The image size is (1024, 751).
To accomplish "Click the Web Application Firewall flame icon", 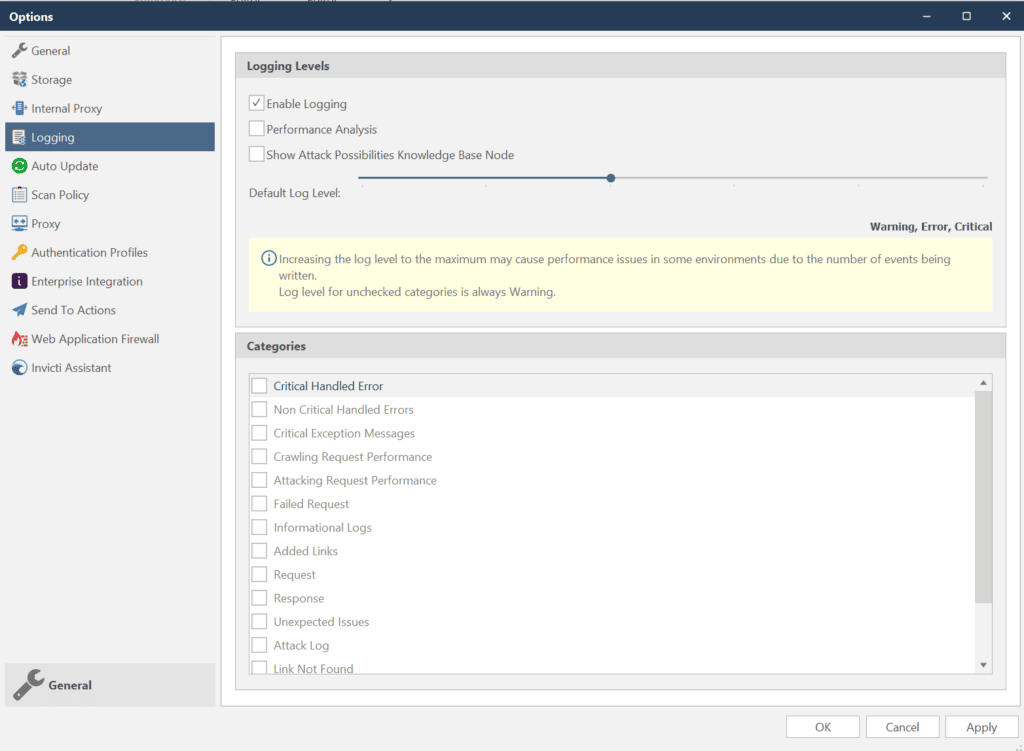I will coord(22,339).
